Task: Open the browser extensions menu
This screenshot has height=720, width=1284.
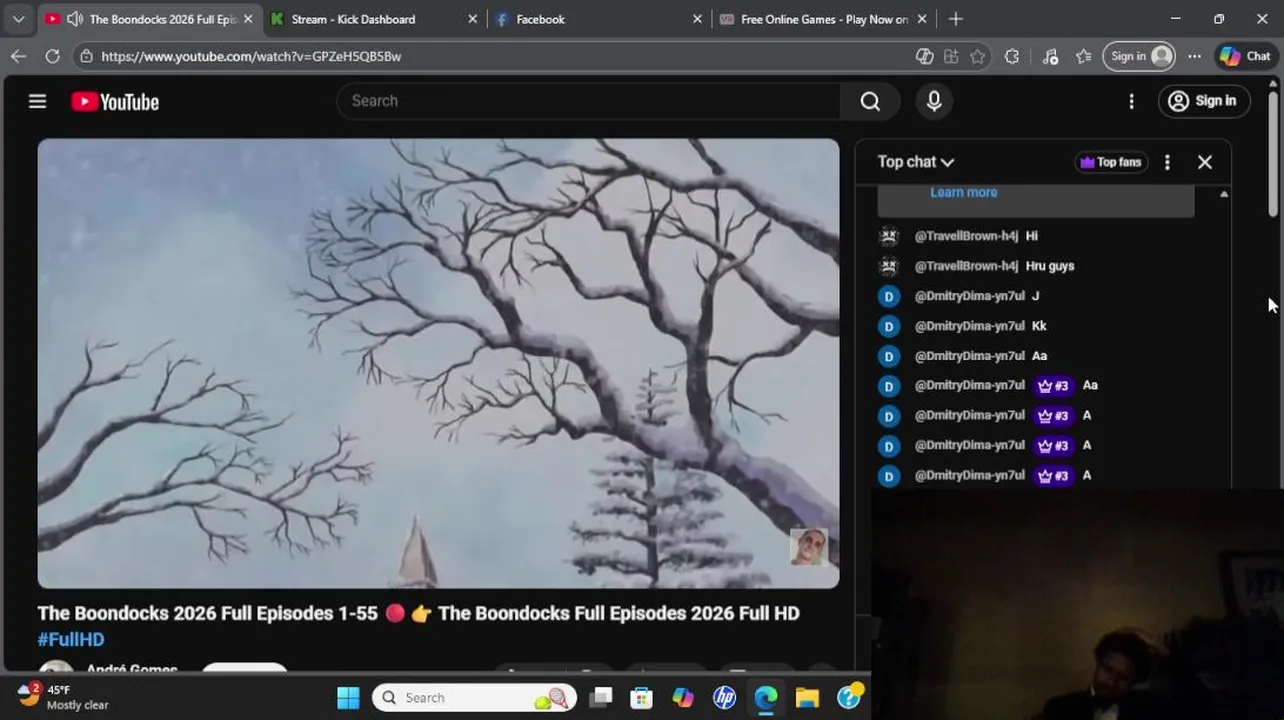Action: click(1012, 56)
